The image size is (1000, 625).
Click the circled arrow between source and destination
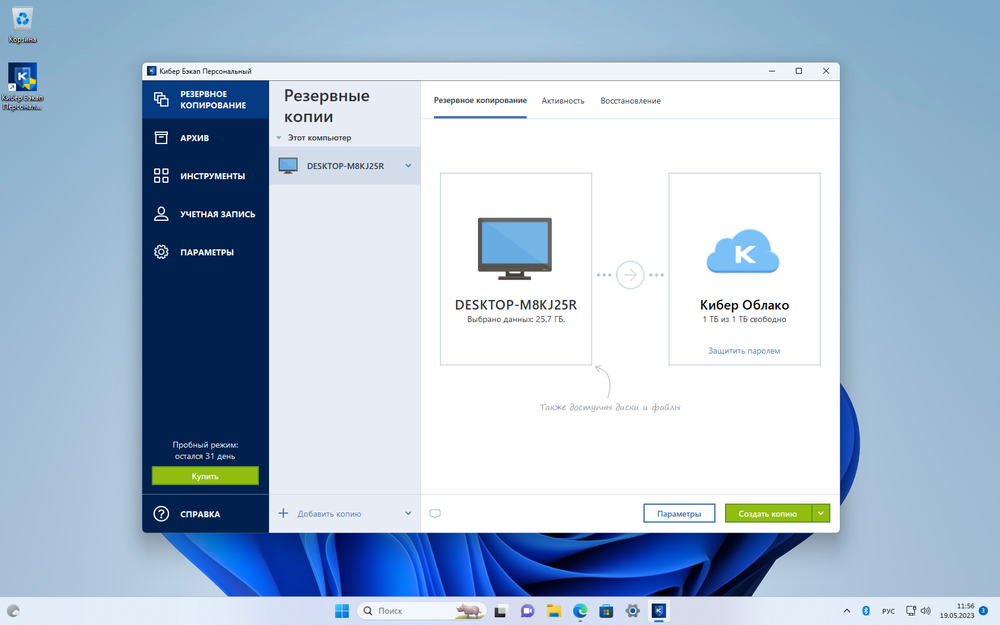click(x=630, y=275)
